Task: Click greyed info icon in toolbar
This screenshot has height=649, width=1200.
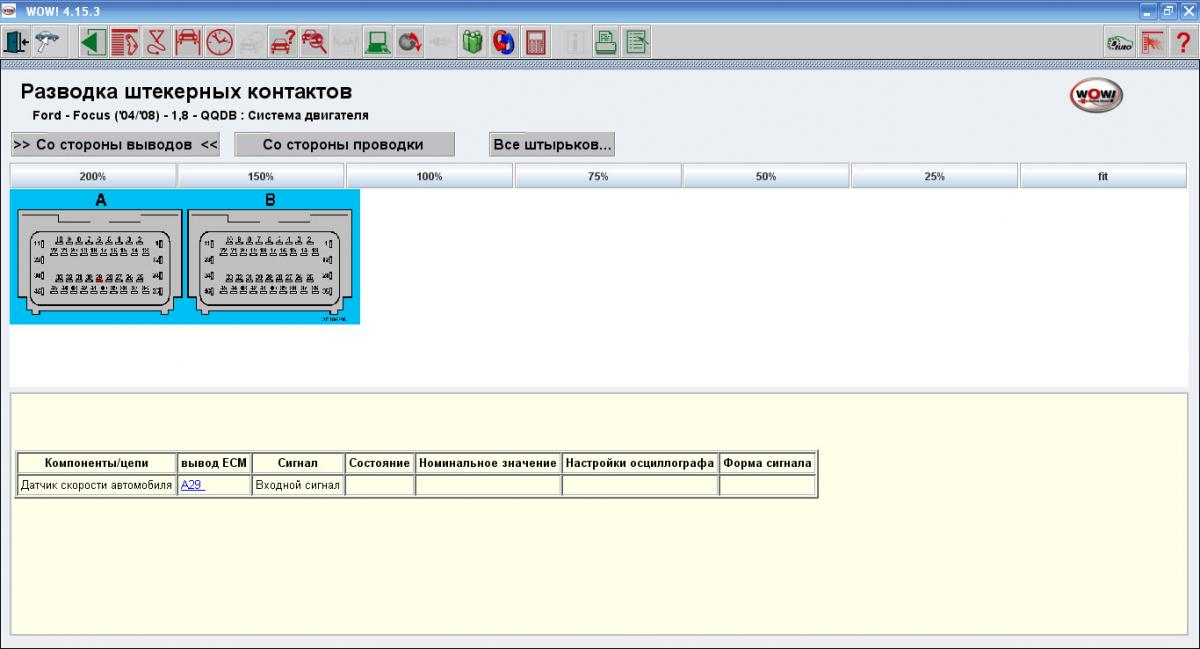Action: pyautogui.click(x=575, y=42)
